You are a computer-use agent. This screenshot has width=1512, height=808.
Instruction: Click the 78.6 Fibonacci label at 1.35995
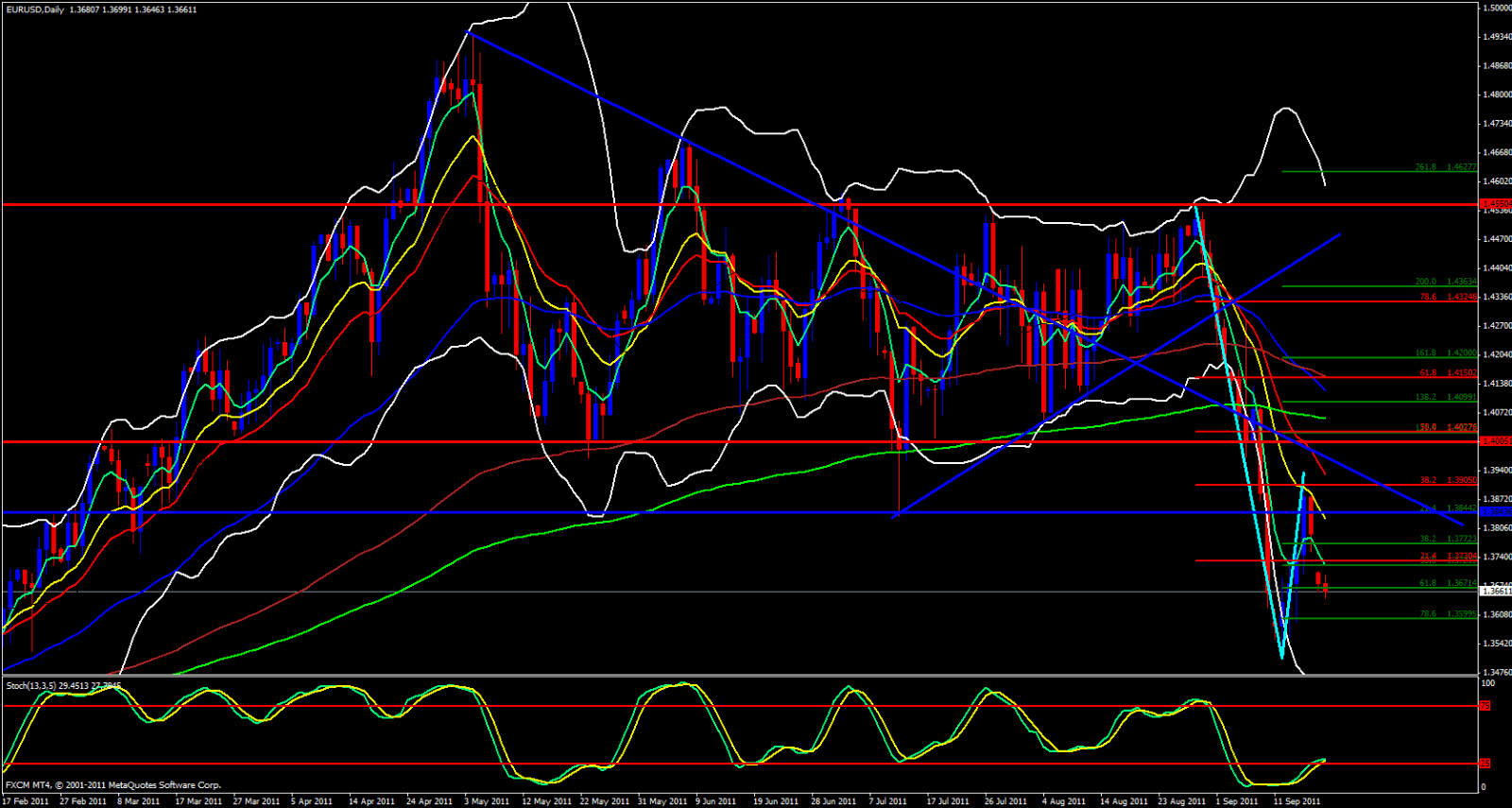click(x=1448, y=614)
